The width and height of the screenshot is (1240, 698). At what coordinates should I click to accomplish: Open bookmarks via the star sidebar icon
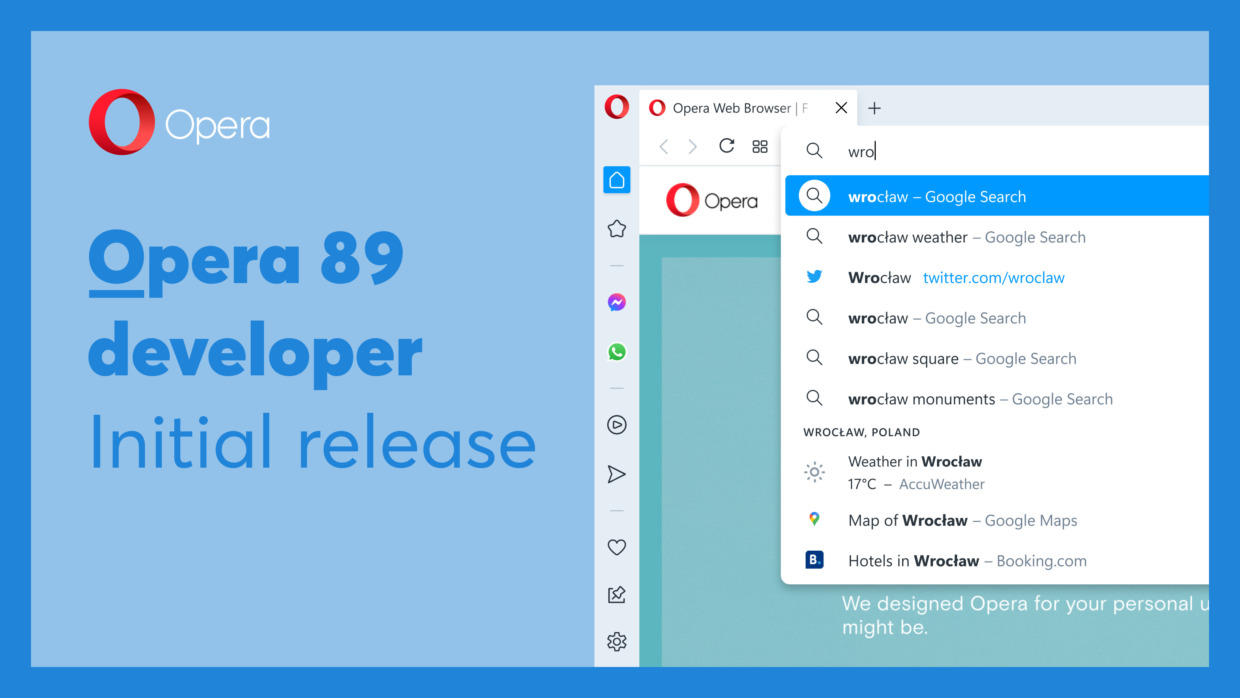pos(616,228)
